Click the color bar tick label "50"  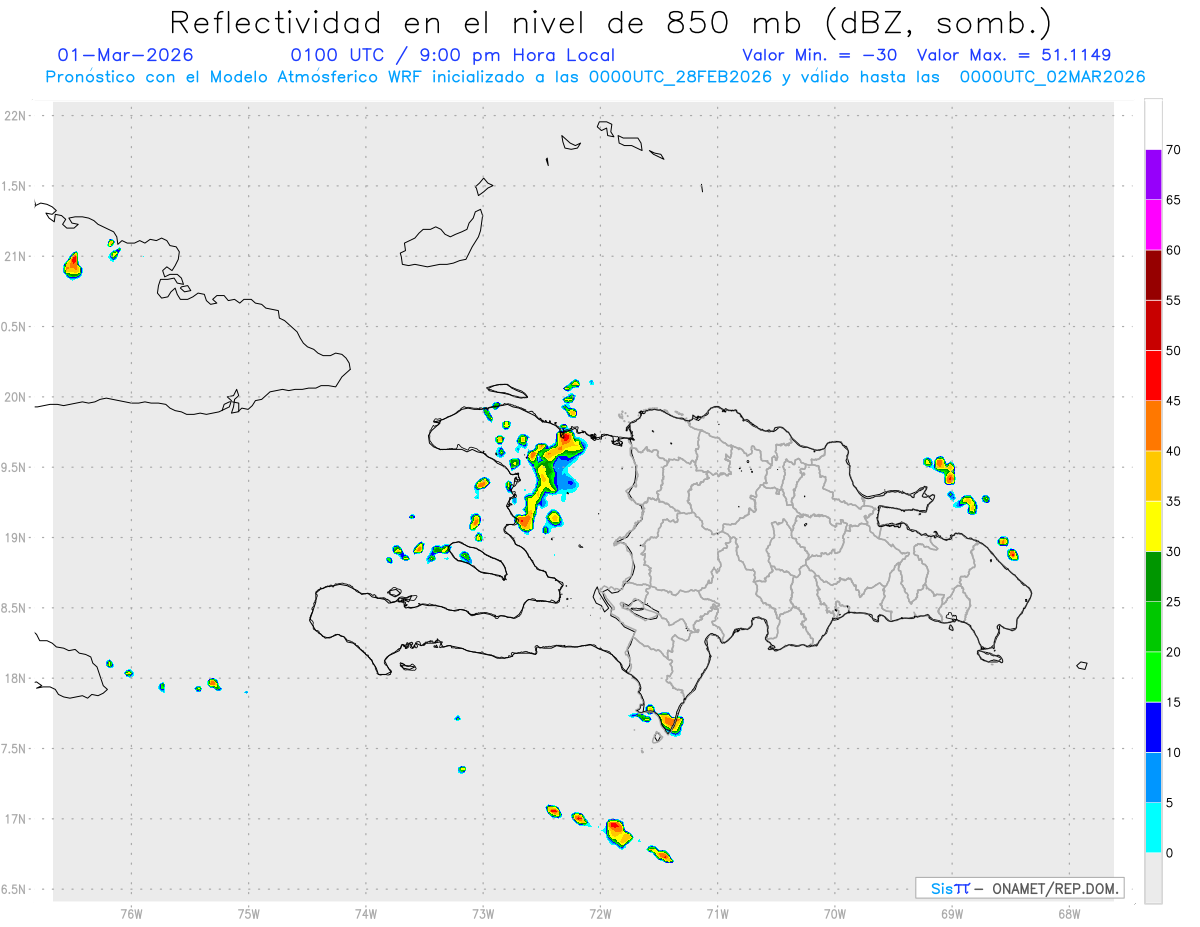1174,350
